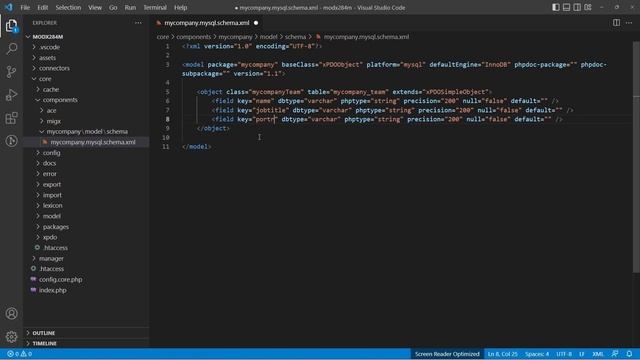This screenshot has height=360, width=640.
Task: Change indentation via Spaces: 4
Action: click(x=537, y=354)
